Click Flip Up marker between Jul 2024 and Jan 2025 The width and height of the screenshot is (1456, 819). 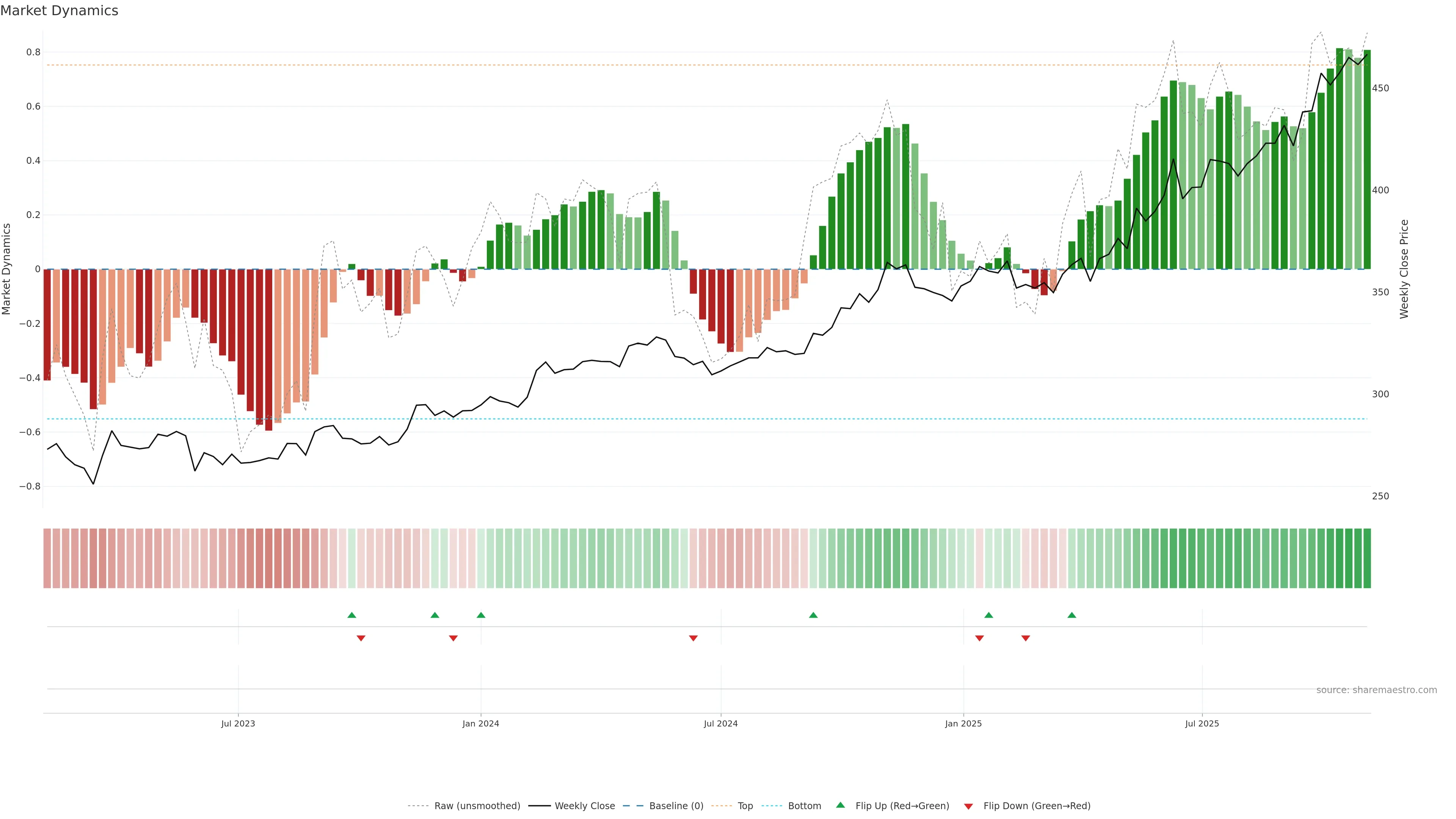813,615
